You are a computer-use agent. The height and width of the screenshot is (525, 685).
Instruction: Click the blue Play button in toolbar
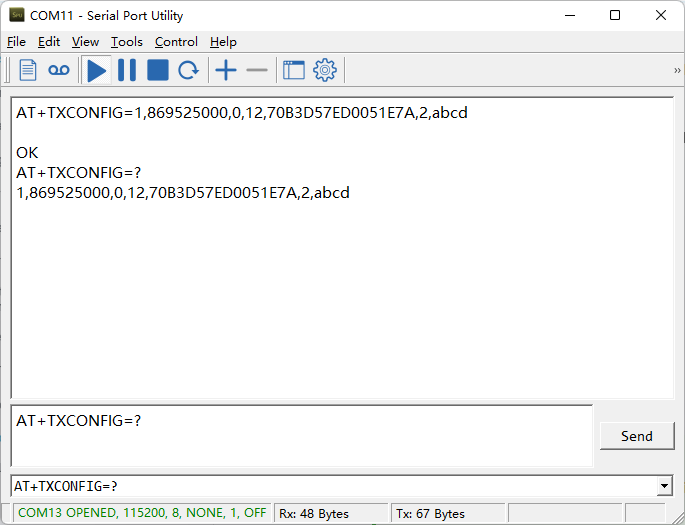coord(97,70)
